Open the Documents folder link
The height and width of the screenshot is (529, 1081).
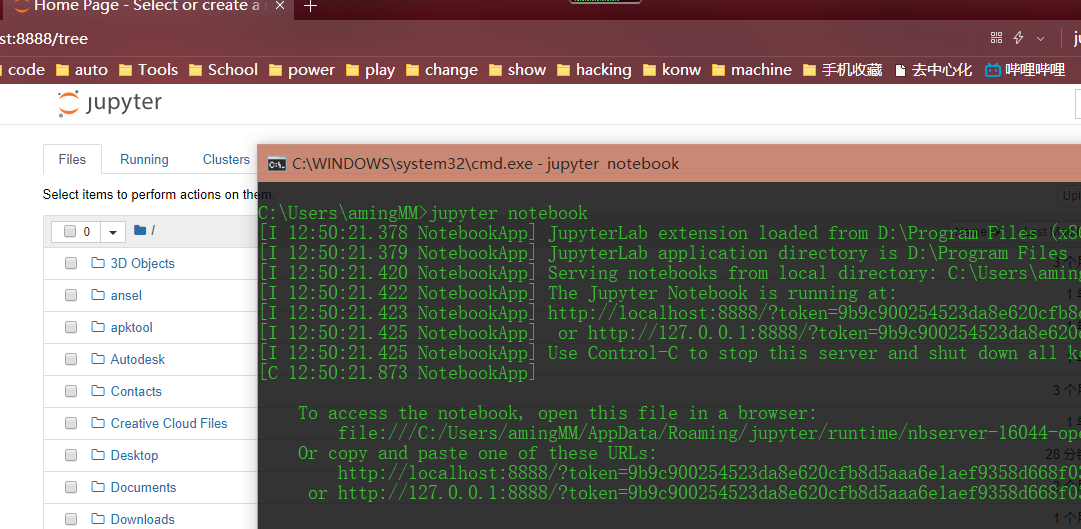point(143,487)
